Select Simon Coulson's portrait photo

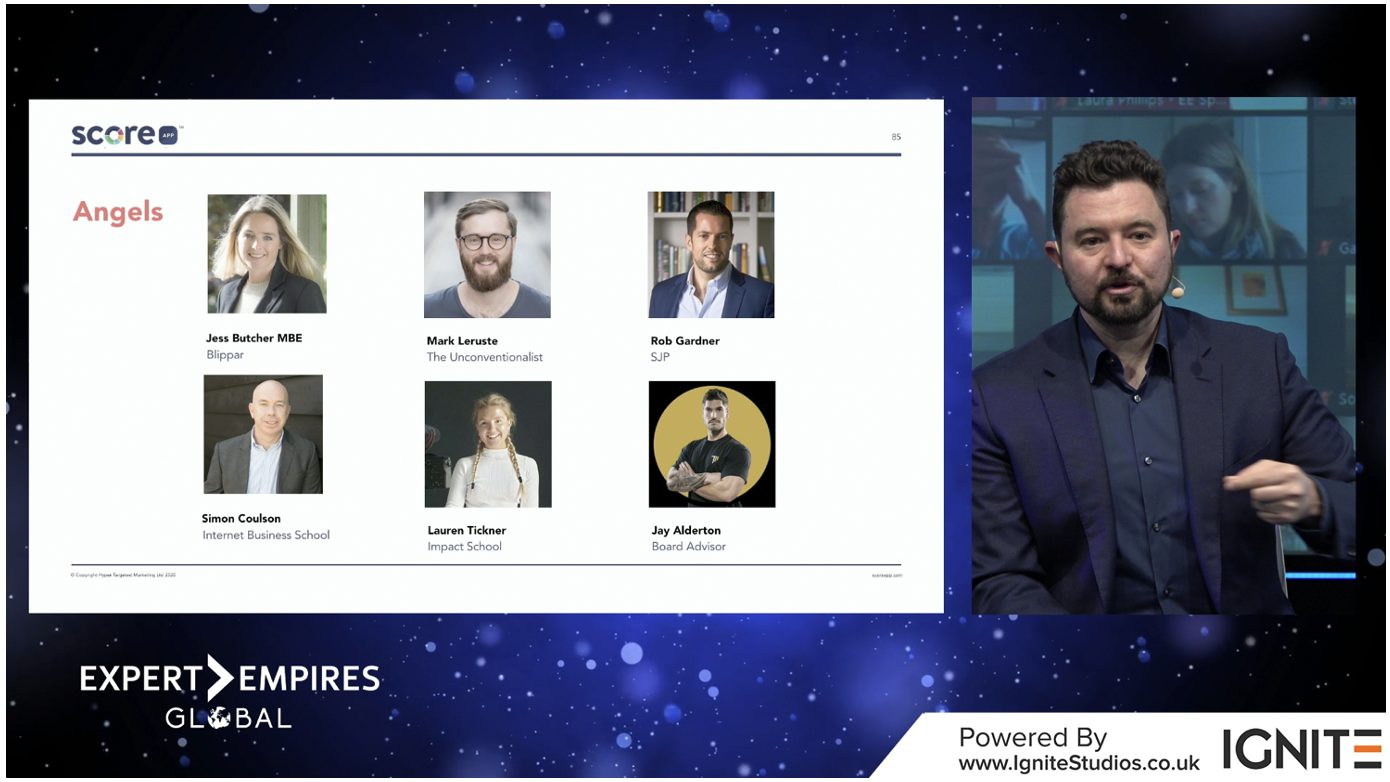pos(263,434)
